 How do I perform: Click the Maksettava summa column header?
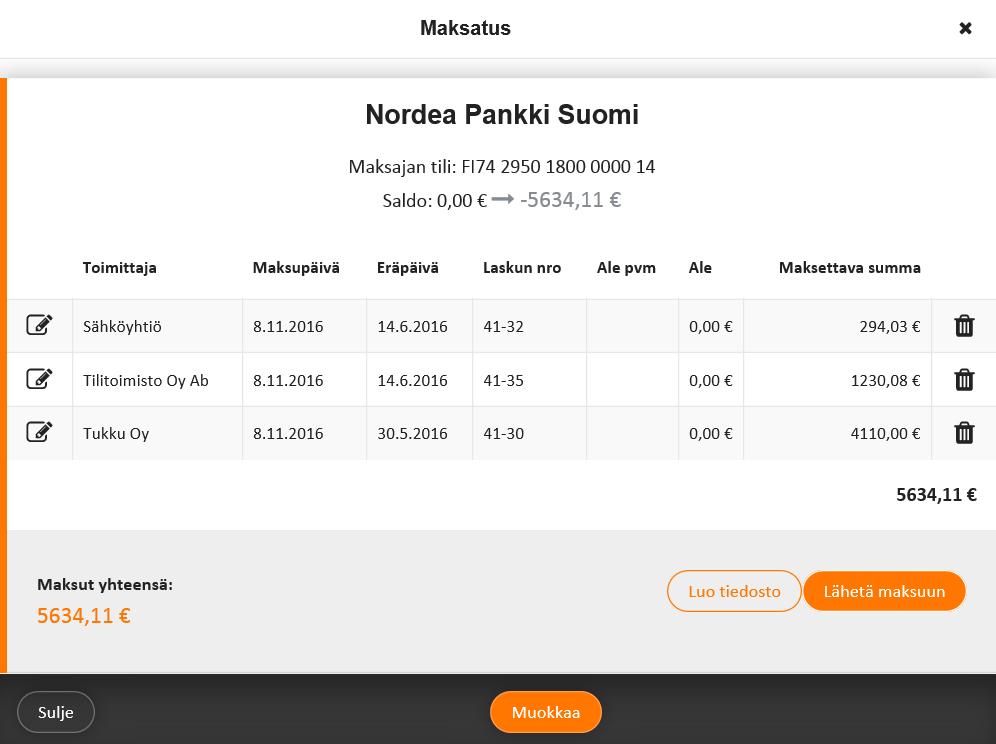(850, 267)
